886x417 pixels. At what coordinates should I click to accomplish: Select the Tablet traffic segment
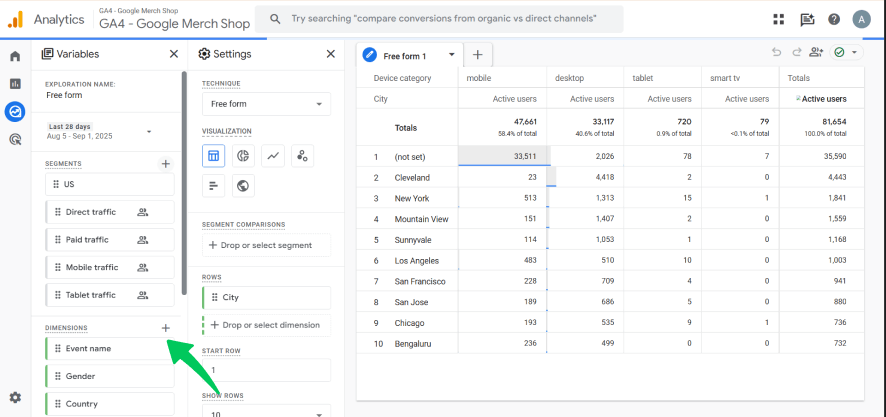coord(110,295)
